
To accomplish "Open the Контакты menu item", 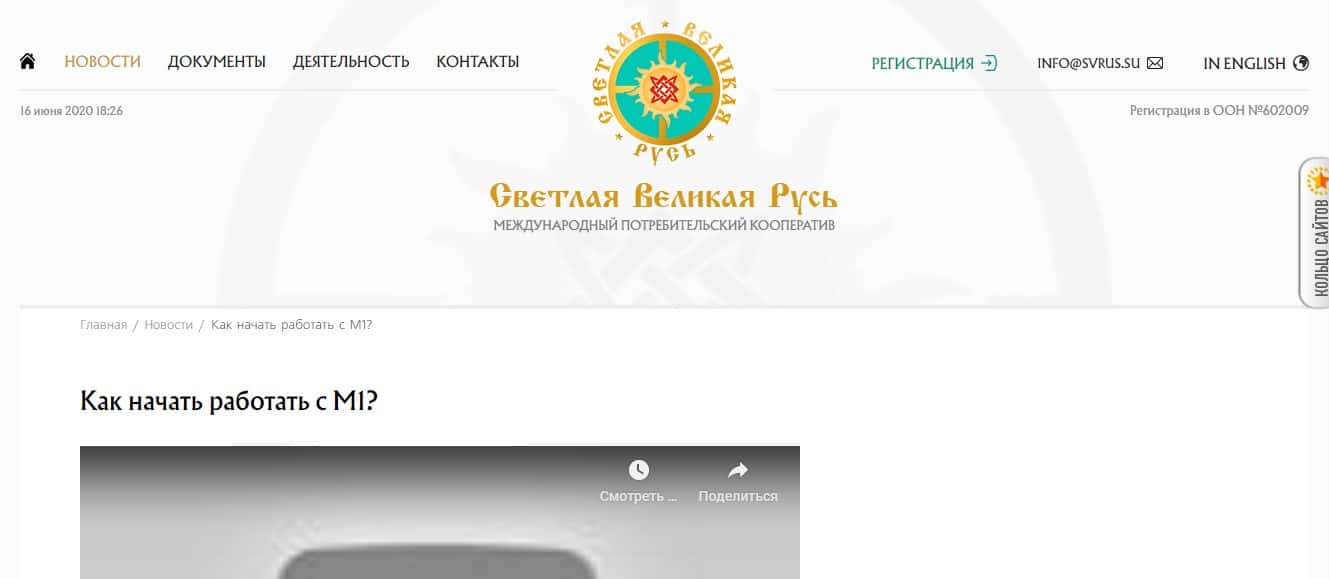I will [478, 62].
